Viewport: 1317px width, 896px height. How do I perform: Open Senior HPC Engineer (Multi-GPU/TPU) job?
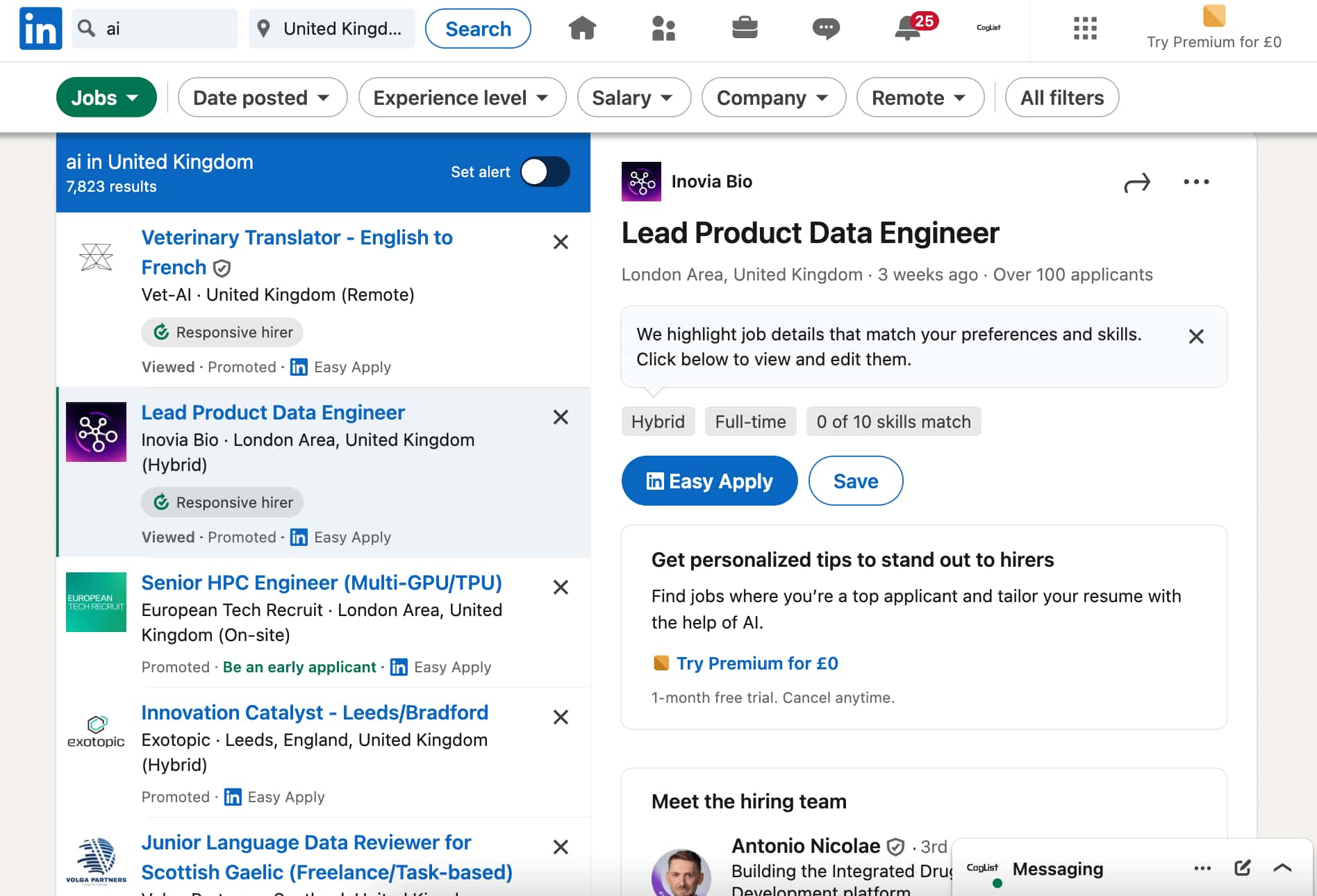322,583
